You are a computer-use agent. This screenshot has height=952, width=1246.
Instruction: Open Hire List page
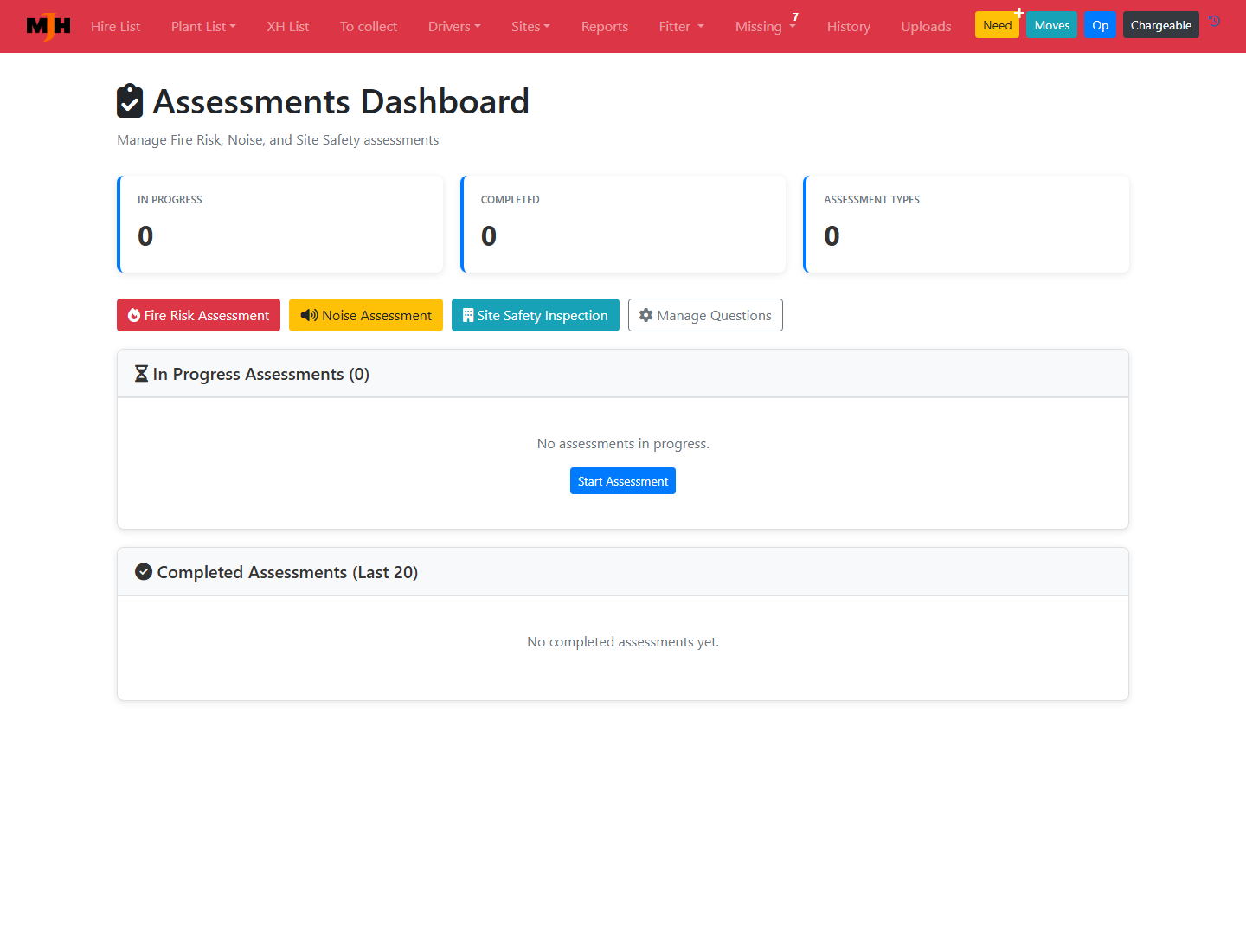[x=115, y=26]
